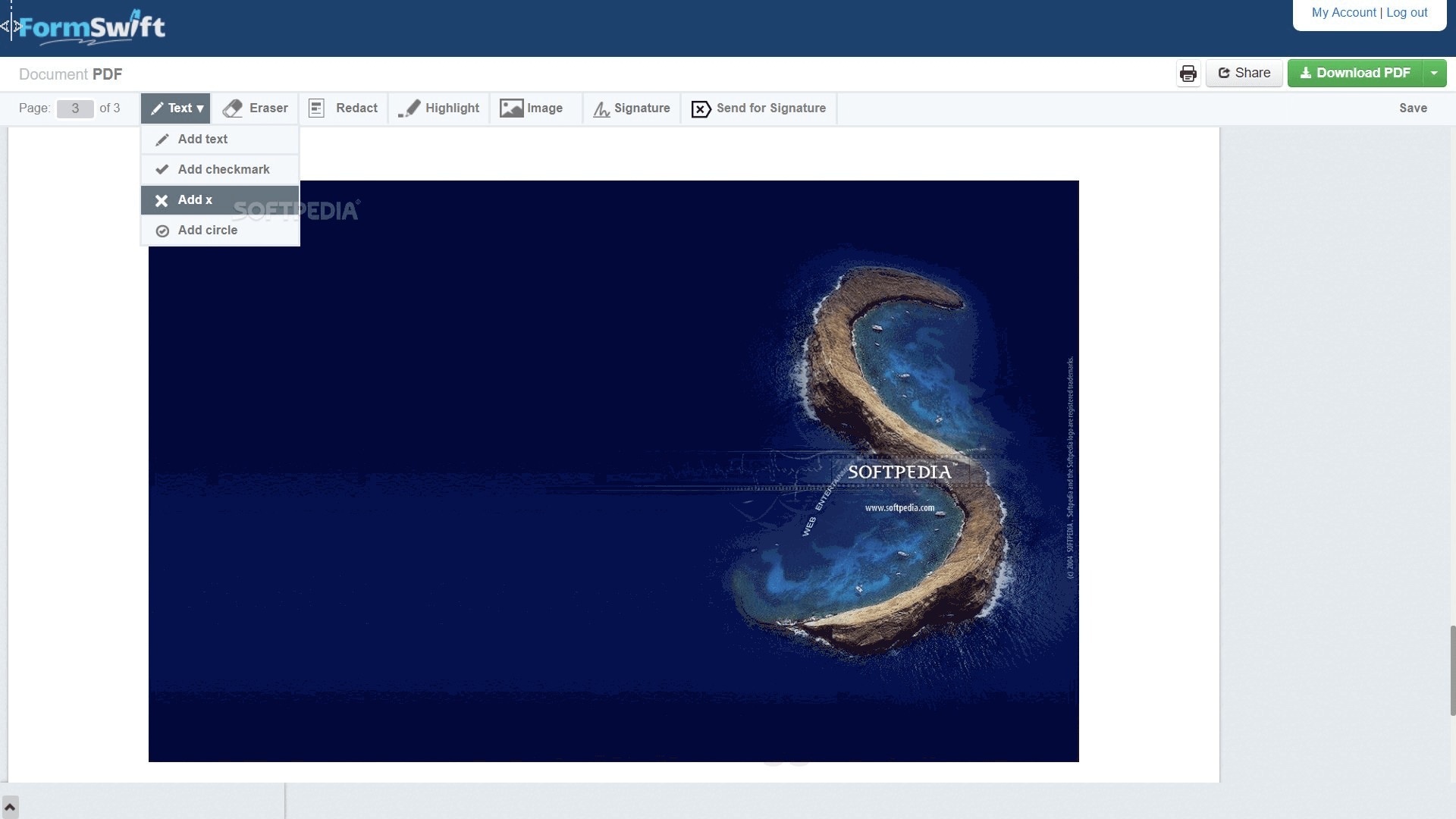Click the Send for Signature icon
The height and width of the screenshot is (819, 1456).
700,109
